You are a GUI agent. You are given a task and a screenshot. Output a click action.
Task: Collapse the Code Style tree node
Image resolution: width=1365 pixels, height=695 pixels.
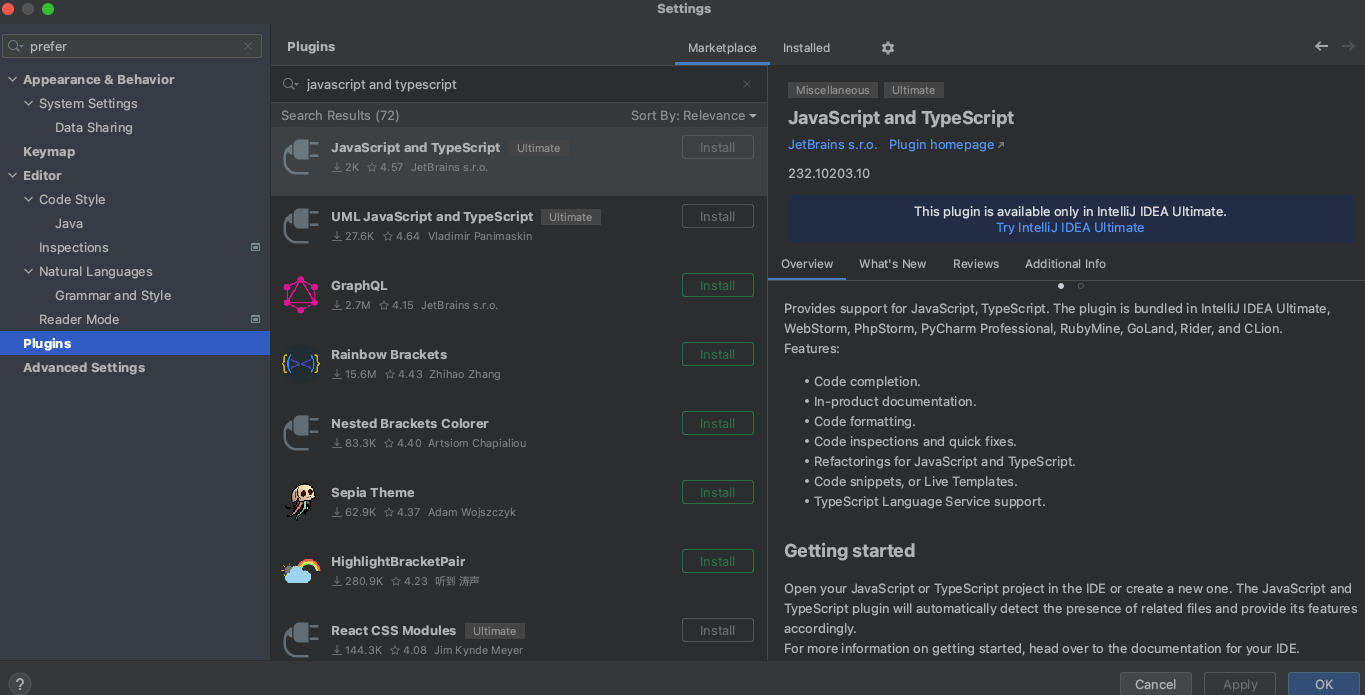tap(28, 199)
